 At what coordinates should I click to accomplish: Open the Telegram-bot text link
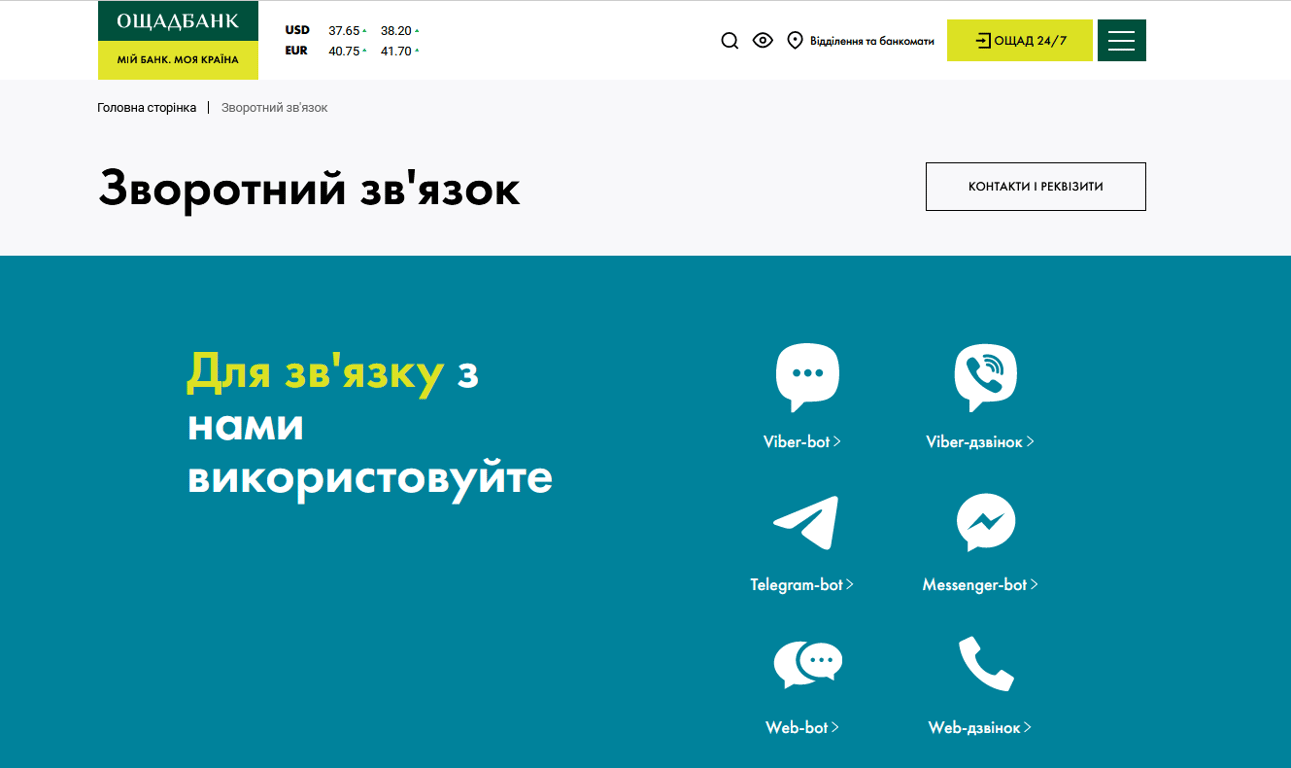[801, 585]
